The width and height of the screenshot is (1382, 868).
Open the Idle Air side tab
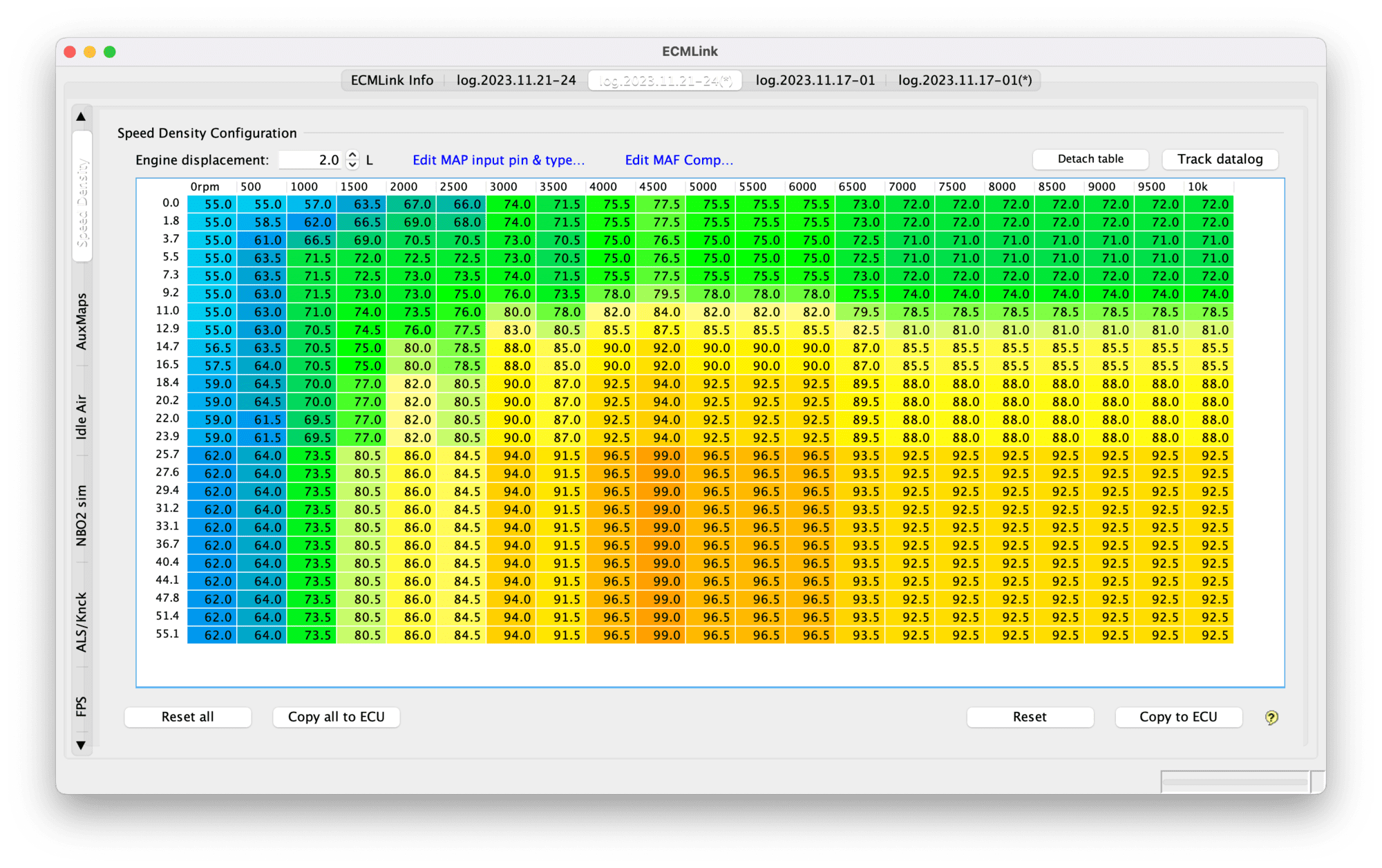pos(82,417)
